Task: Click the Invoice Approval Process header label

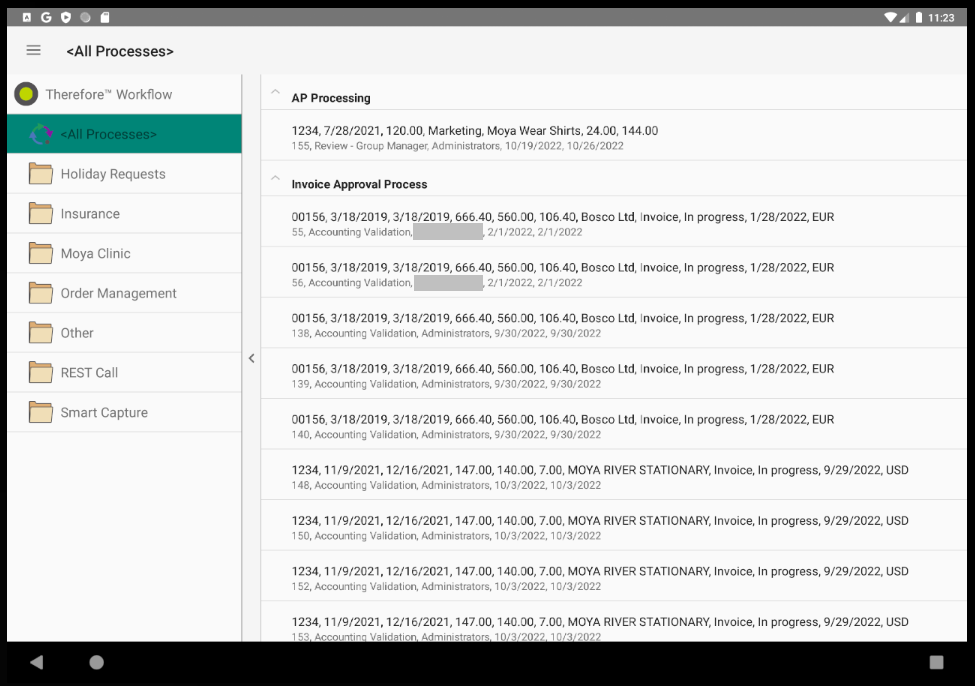Action: 359,185
